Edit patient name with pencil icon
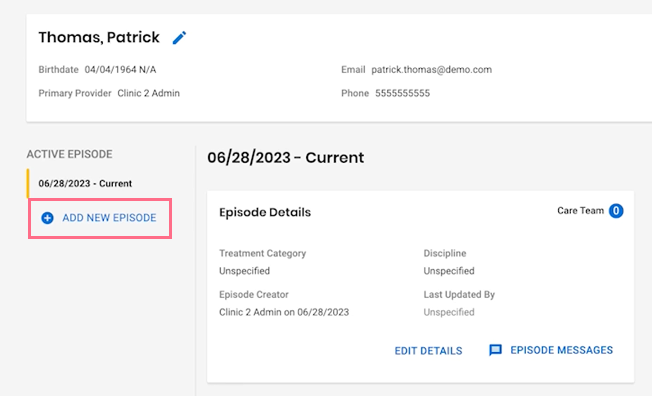Screen dimensions: 652x396 tap(179, 38)
